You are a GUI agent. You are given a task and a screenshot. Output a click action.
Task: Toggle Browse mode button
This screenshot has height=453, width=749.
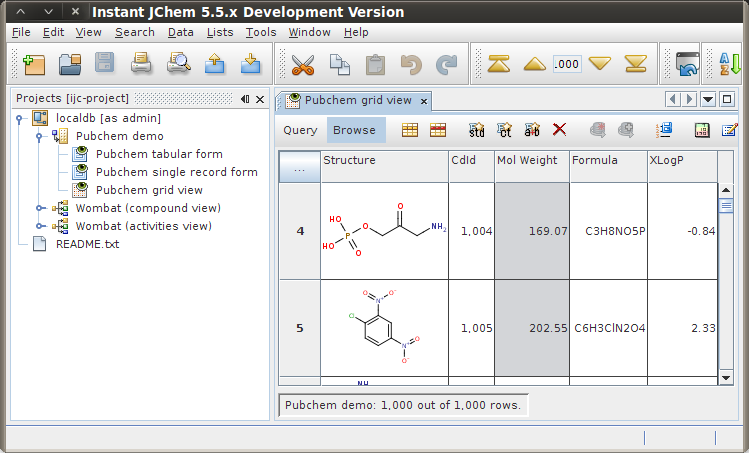coord(354,130)
